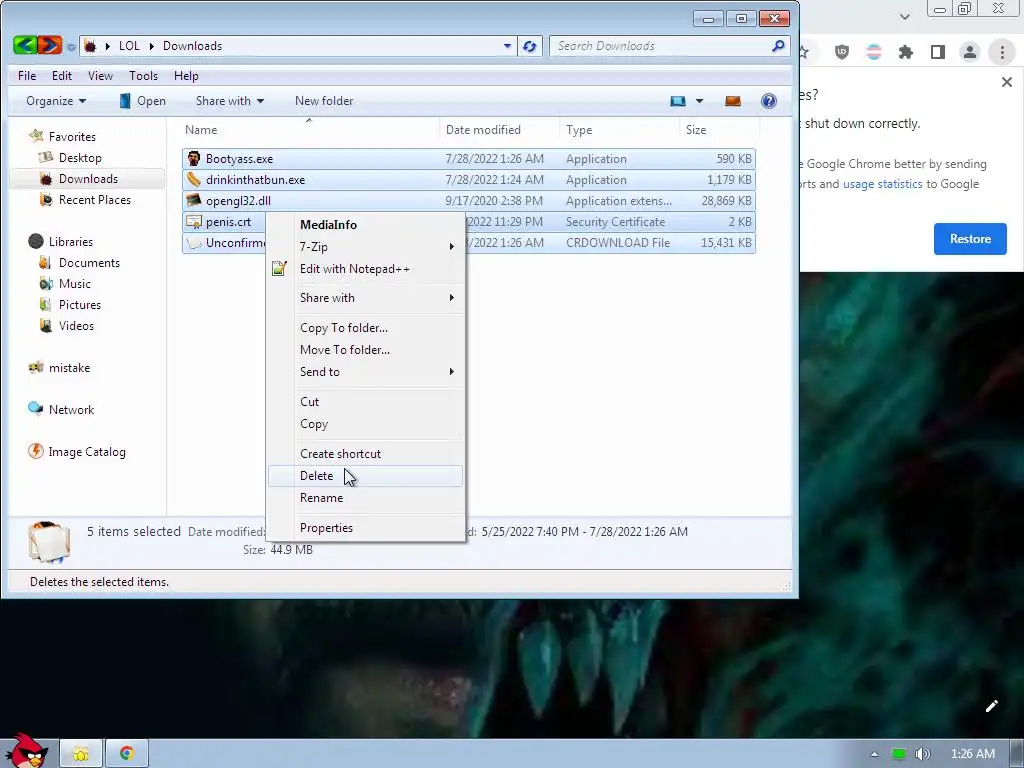Click the Notepad++ icon in context menu
Viewport: 1024px width, 768px height.
[x=279, y=268]
